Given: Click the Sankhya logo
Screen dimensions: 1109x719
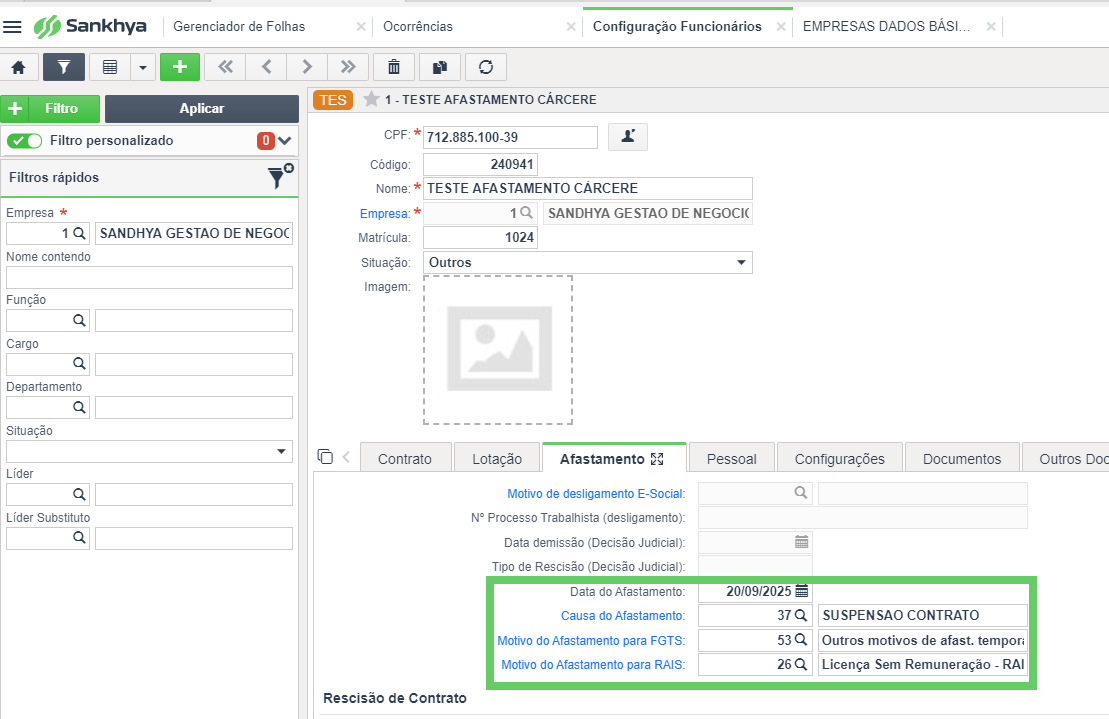Looking at the screenshot, I should click(x=90, y=27).
